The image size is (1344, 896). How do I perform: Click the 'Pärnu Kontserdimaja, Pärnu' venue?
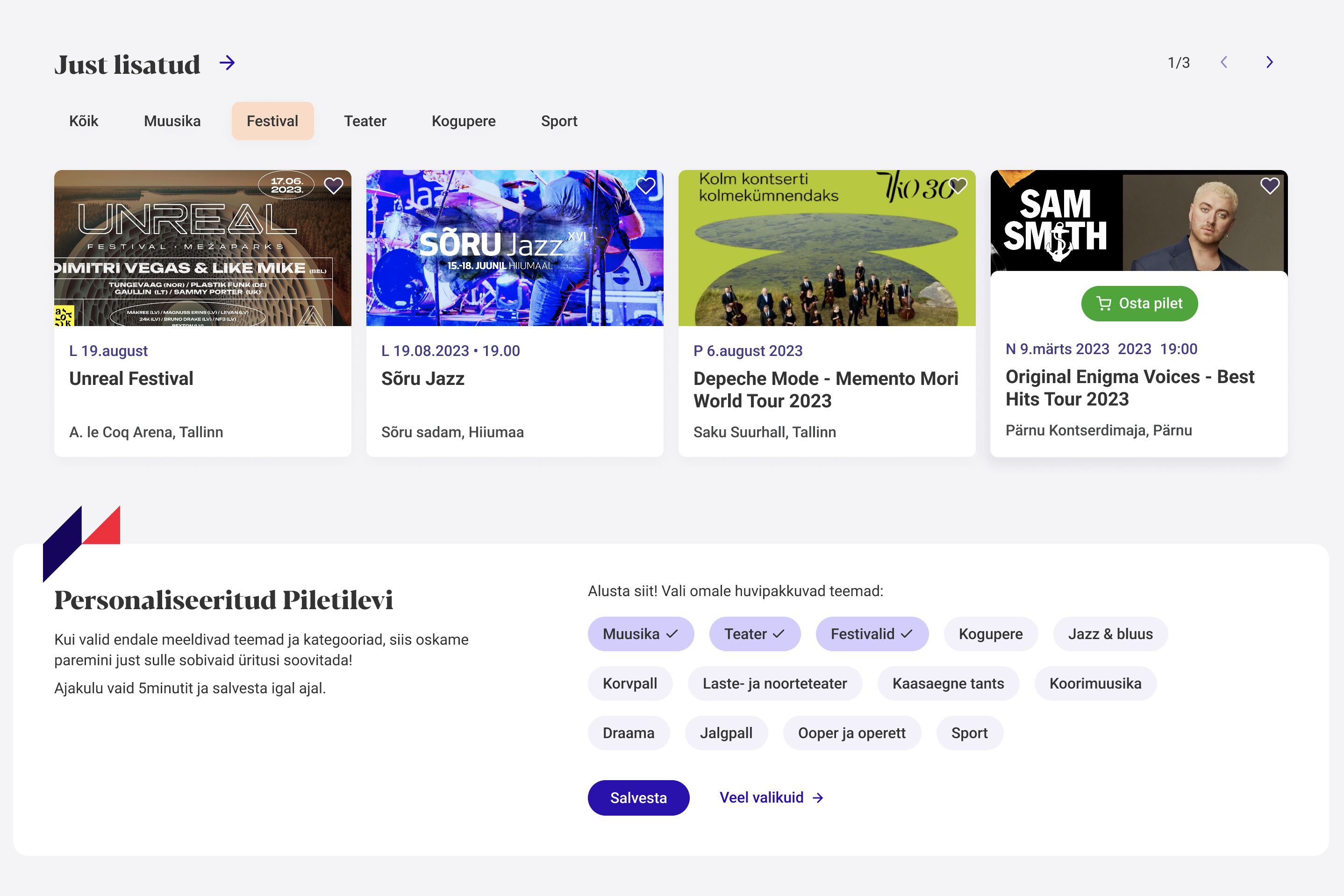[1099, 430]
